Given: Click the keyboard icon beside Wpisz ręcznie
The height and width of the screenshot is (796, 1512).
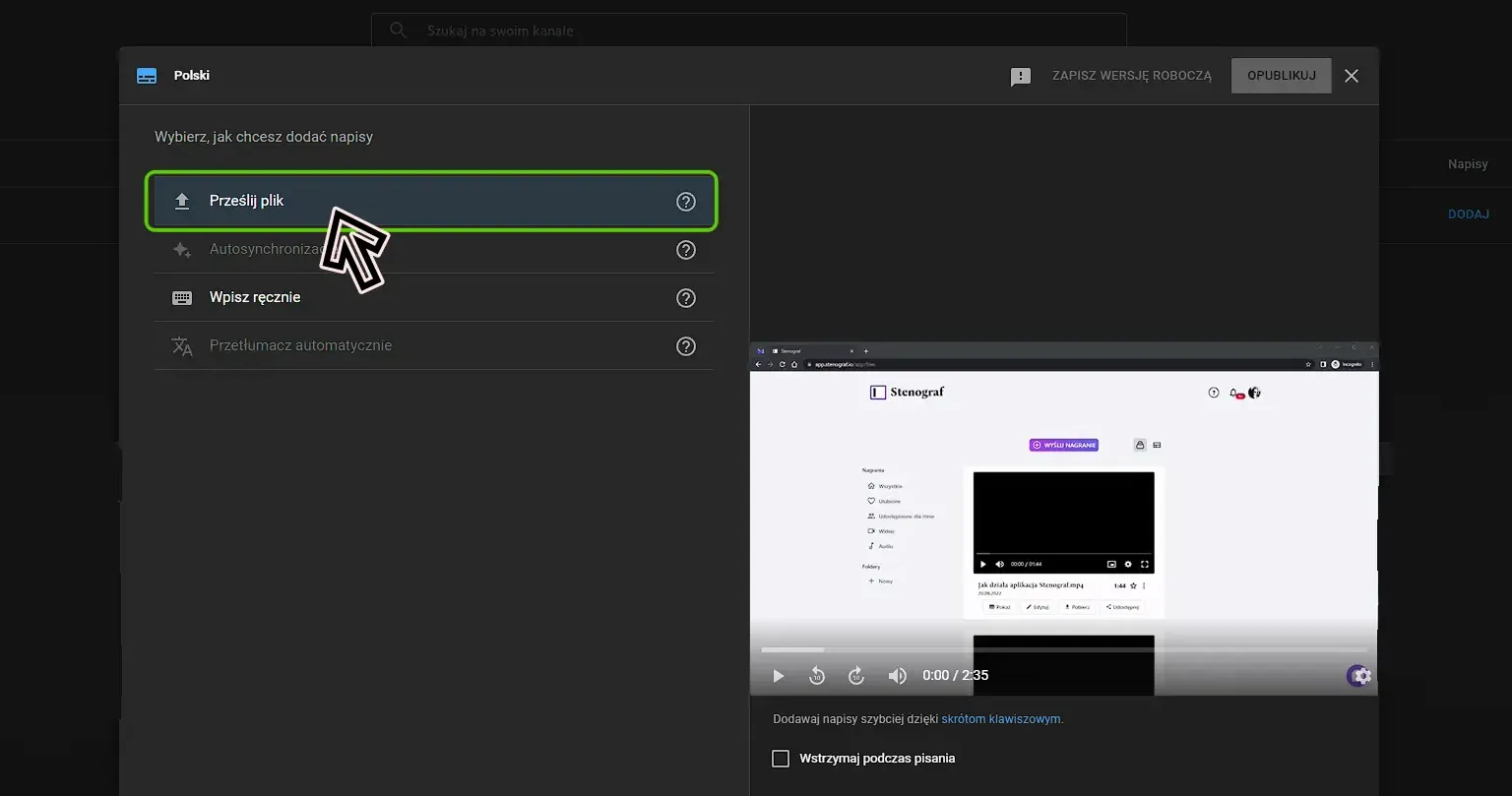Looking at the screenshot, I should pos(182,298).
